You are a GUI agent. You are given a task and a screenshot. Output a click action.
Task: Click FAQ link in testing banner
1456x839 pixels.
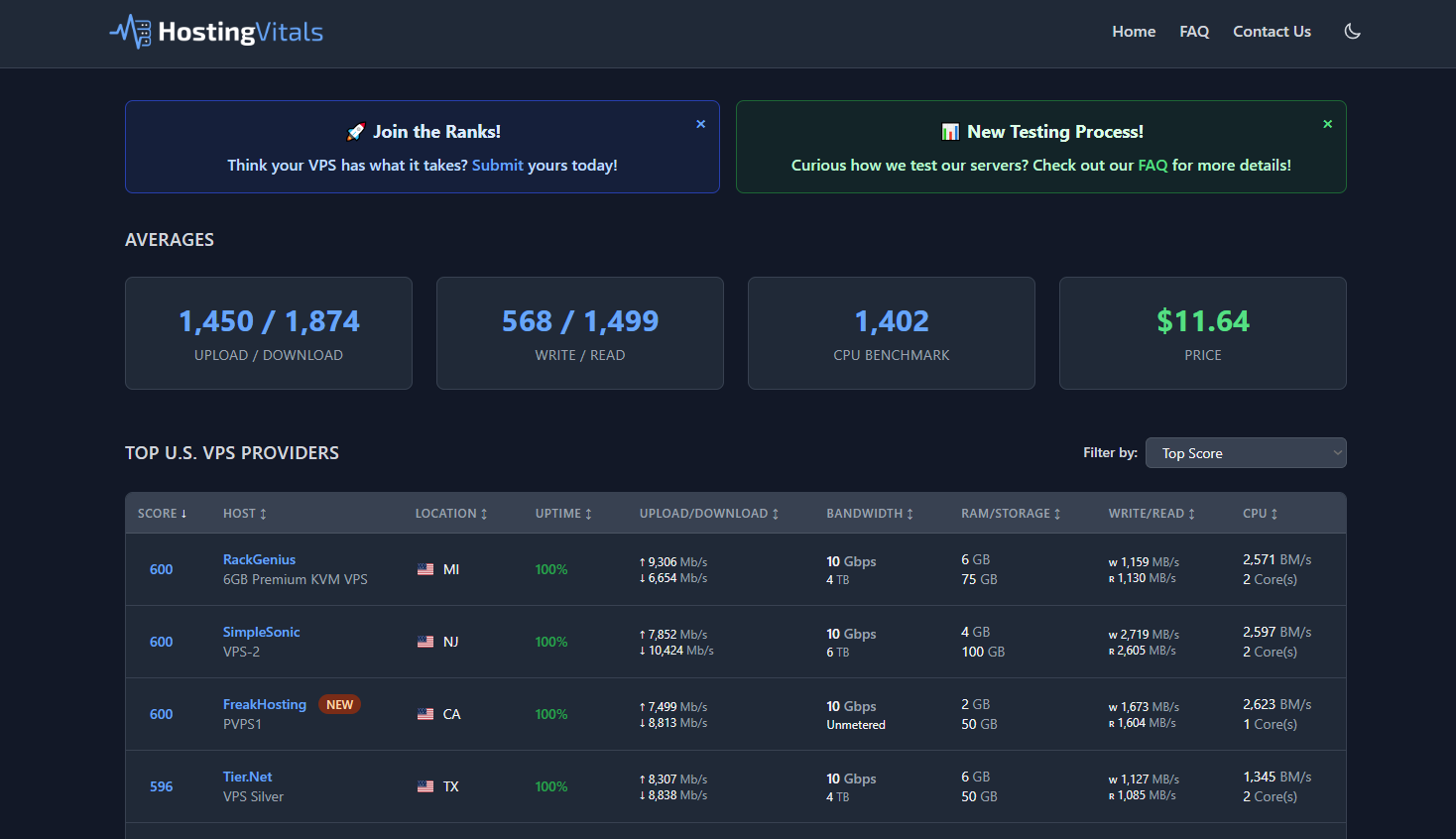(x=1153, y=166)
